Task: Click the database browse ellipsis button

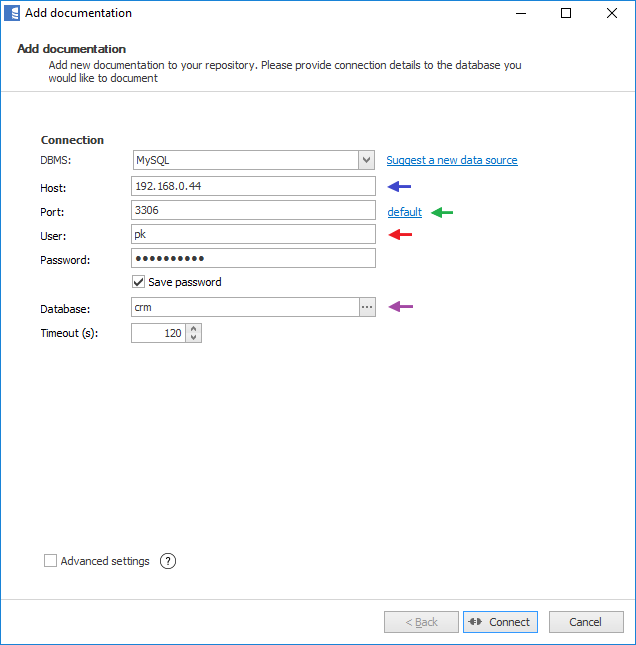Action: [367, 308]
